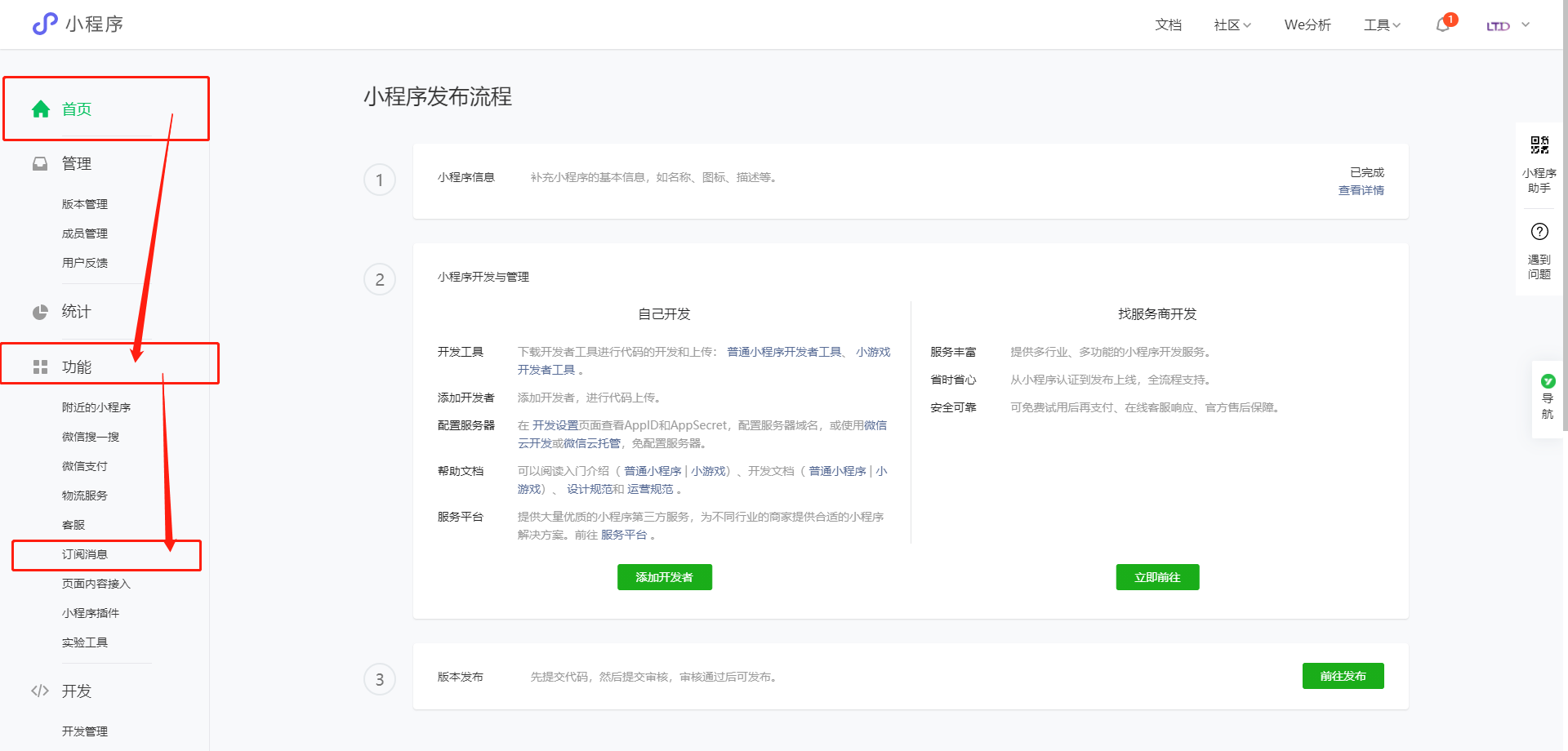Open the 查看详情 link
Viewport: 1568px width, 751px height.
(1361, 190)
